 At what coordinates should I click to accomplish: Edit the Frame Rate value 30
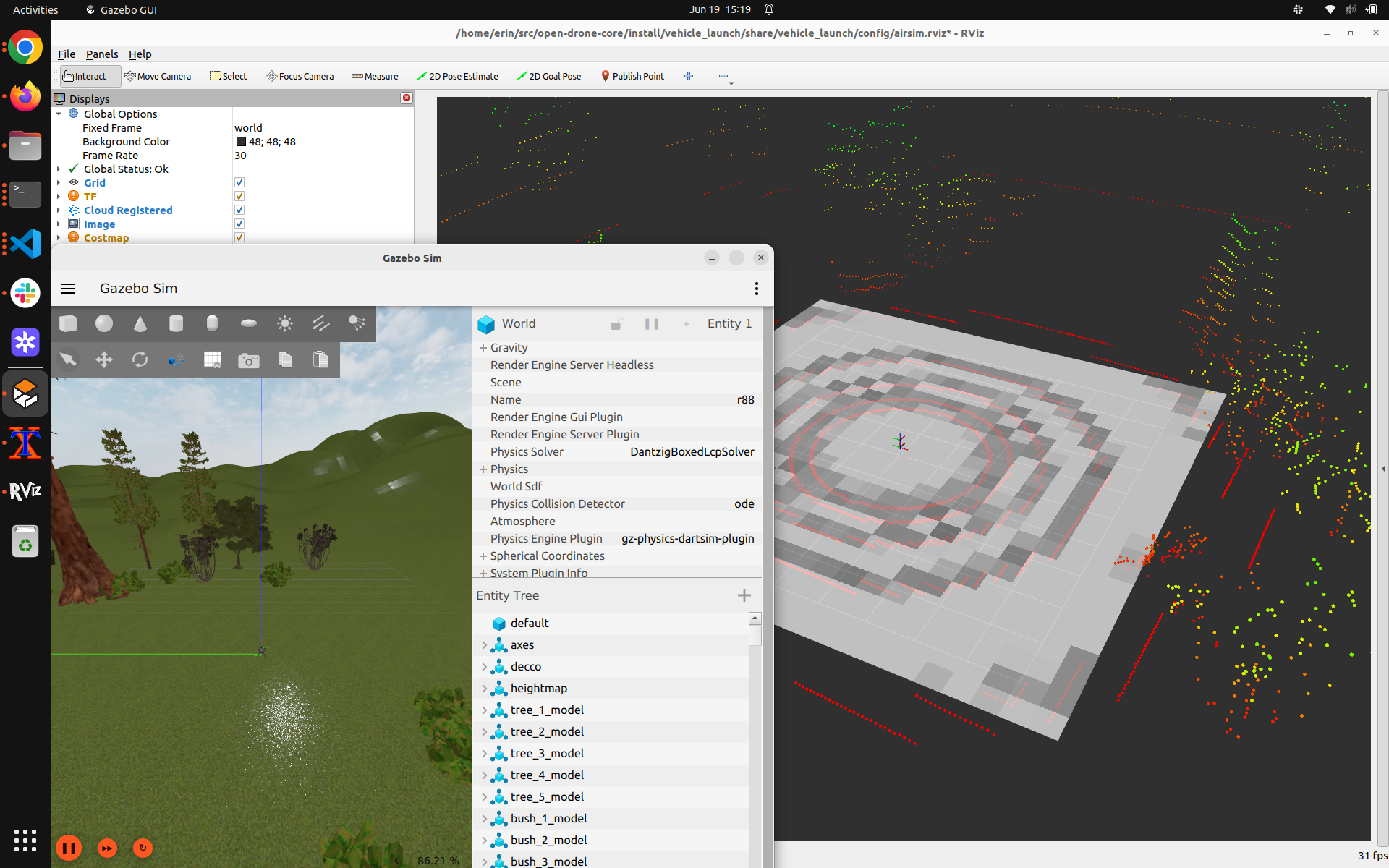click(240, 156)
